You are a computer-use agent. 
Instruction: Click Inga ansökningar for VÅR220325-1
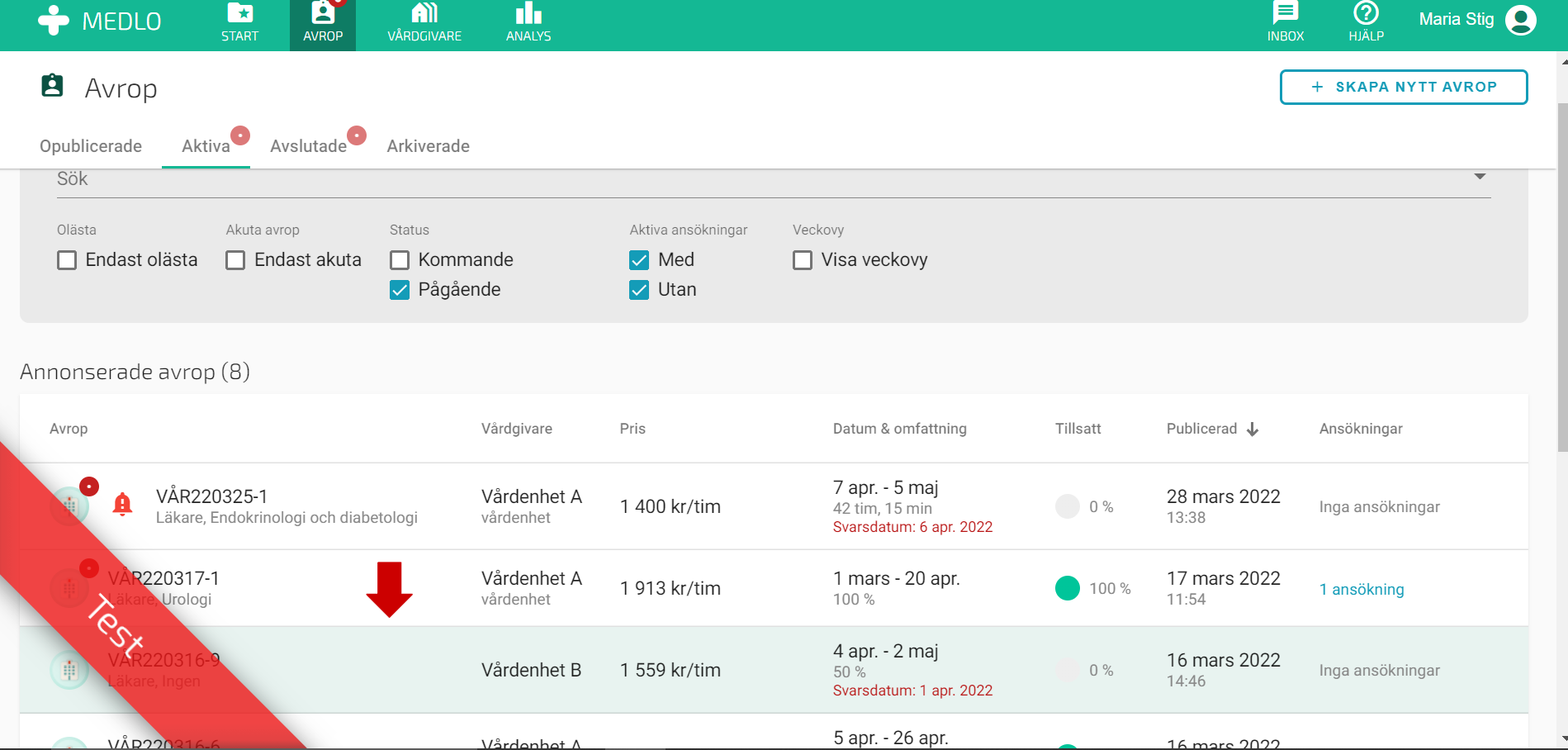[1380, 507]
